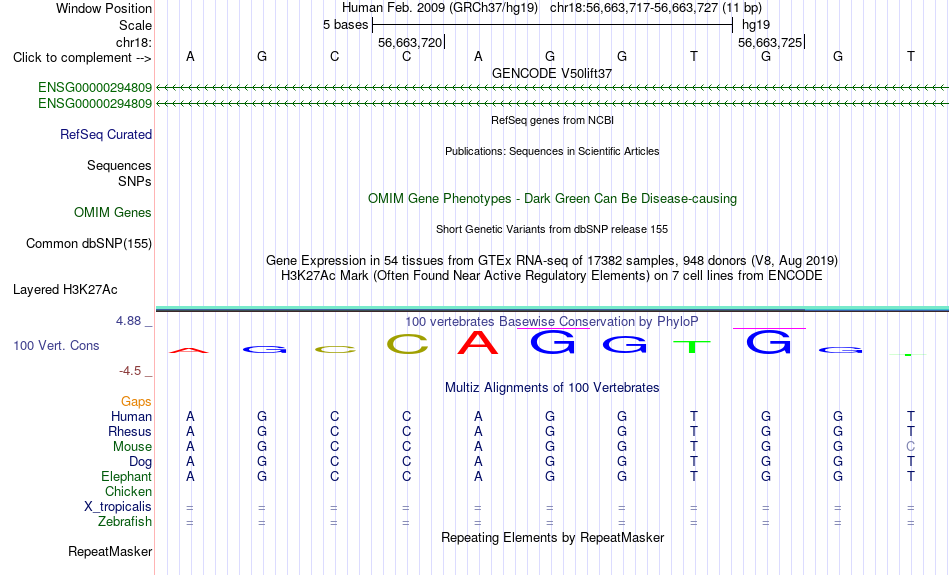This screenshot has height=575, width=950.
Task: Click the lower ENSG00000294809 transcript arrow line
Action: [552, 104]
